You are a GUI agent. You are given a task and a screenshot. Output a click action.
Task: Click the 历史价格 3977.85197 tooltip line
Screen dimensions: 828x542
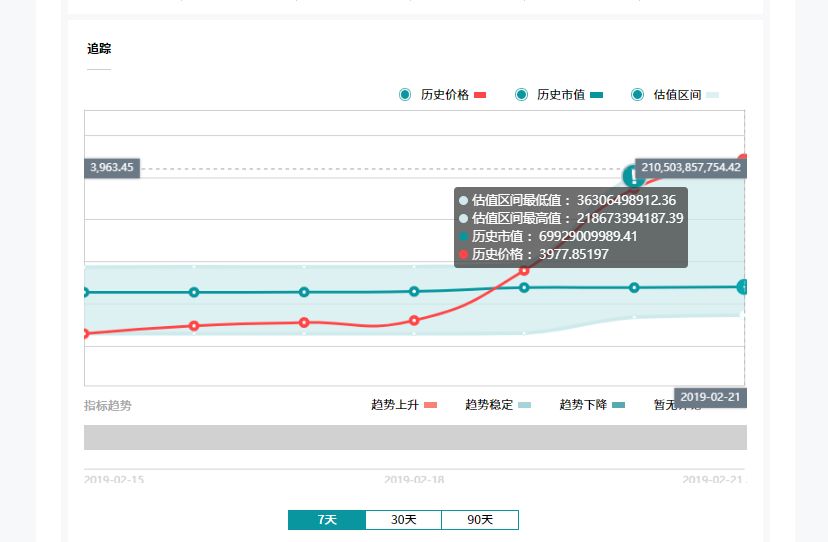click(534, 254)
